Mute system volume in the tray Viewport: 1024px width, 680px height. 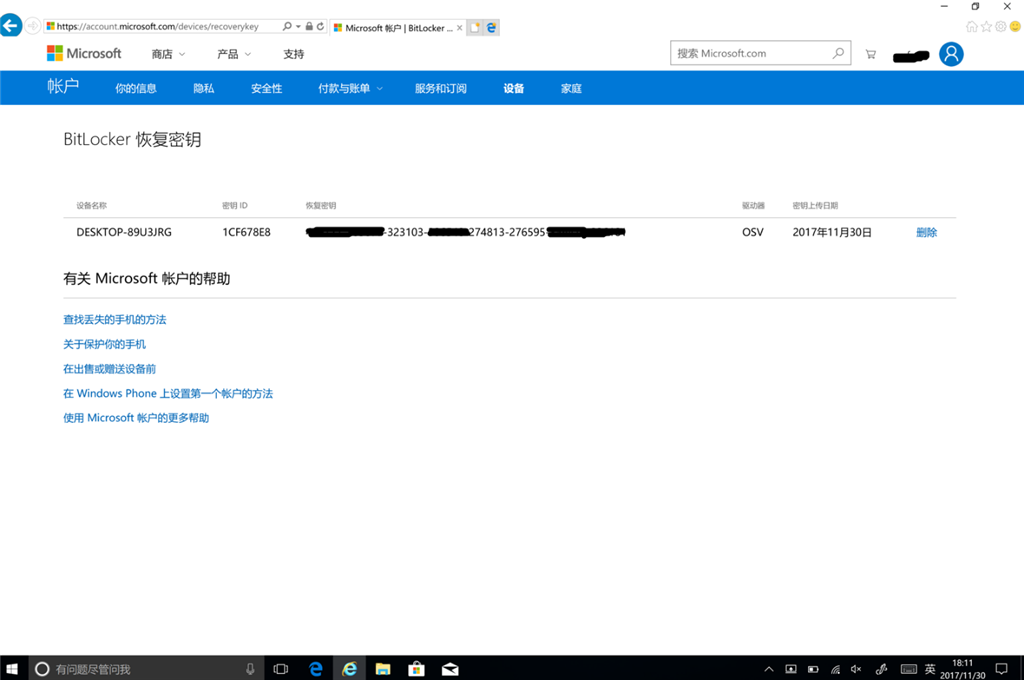(x=855, y=668)
